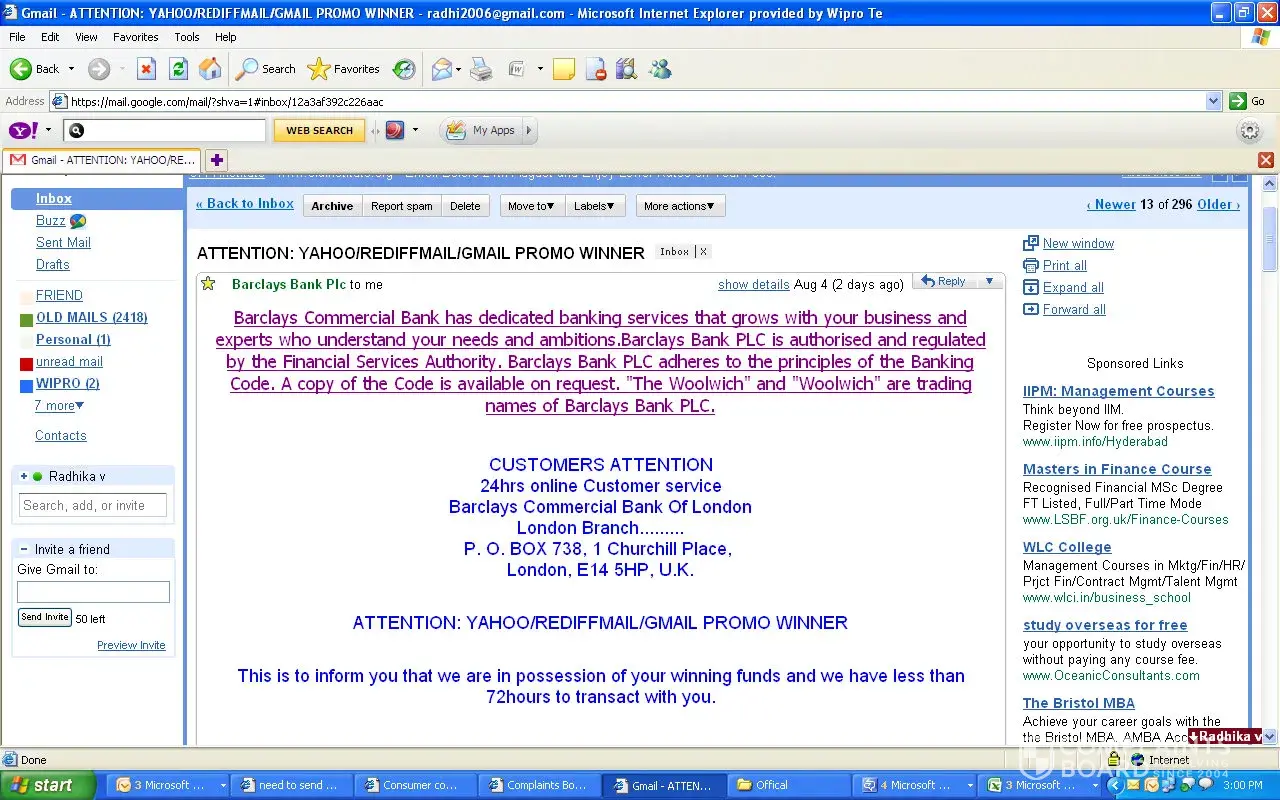
Task: Click the Mail envelope toolbar icon
Action: [x=440, y=69]
